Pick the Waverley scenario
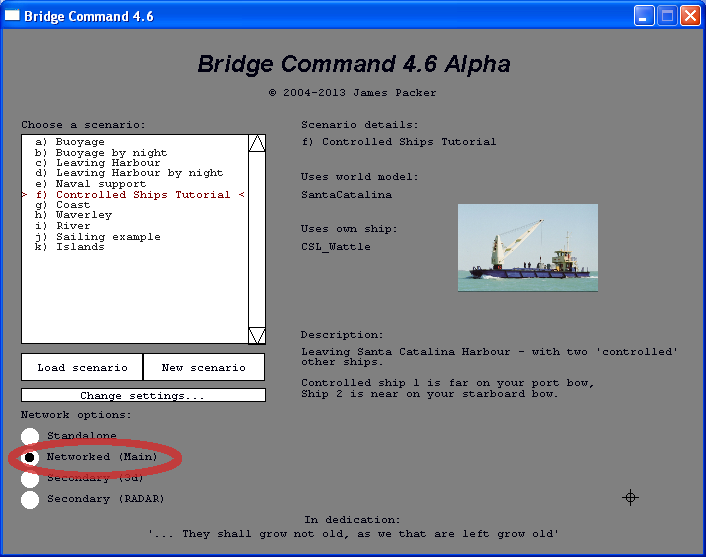Image resolution: width=706 pixels, height=557 pixels. (73, 215)
